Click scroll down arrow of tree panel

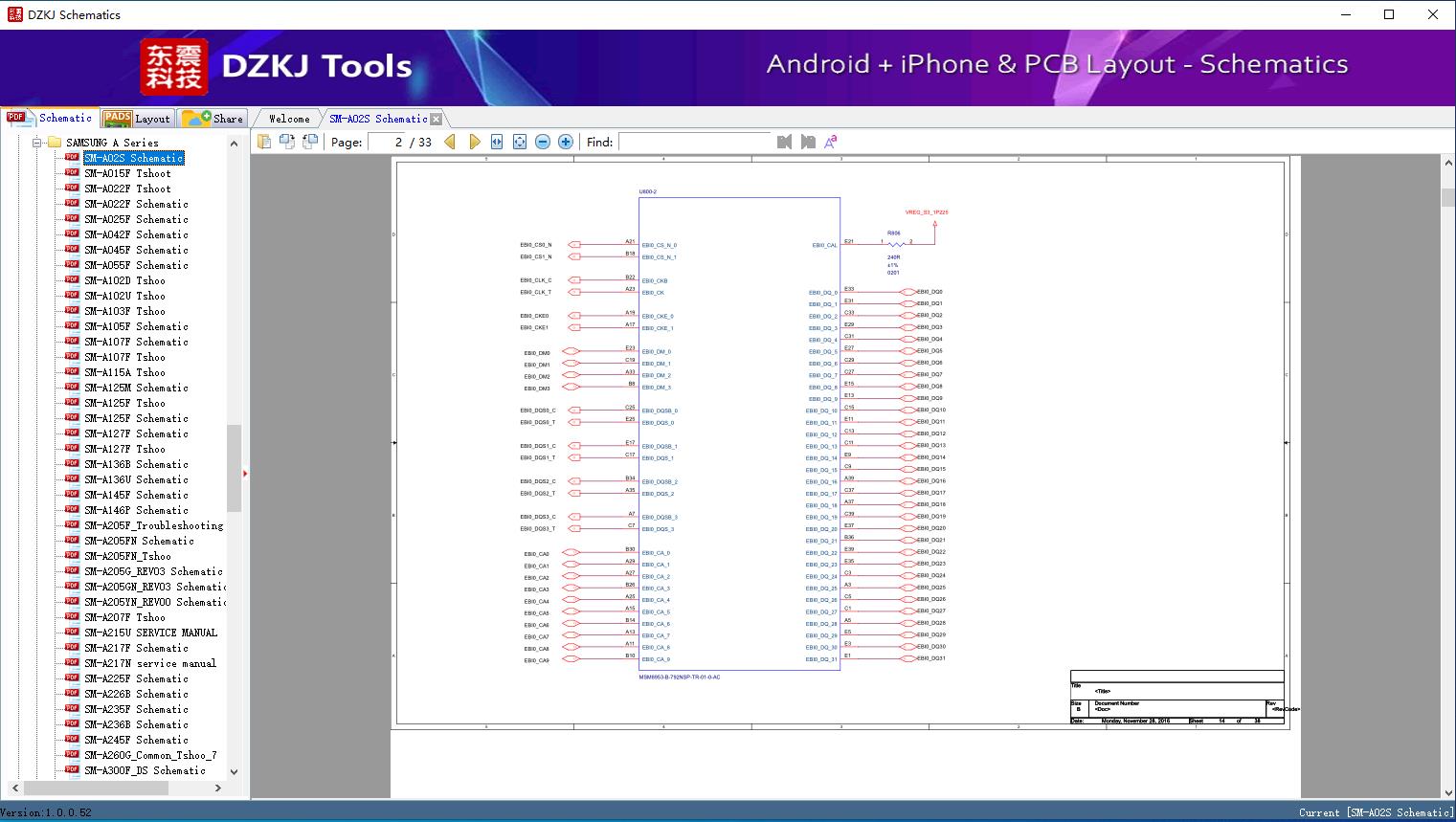click(x=234, y=771)
